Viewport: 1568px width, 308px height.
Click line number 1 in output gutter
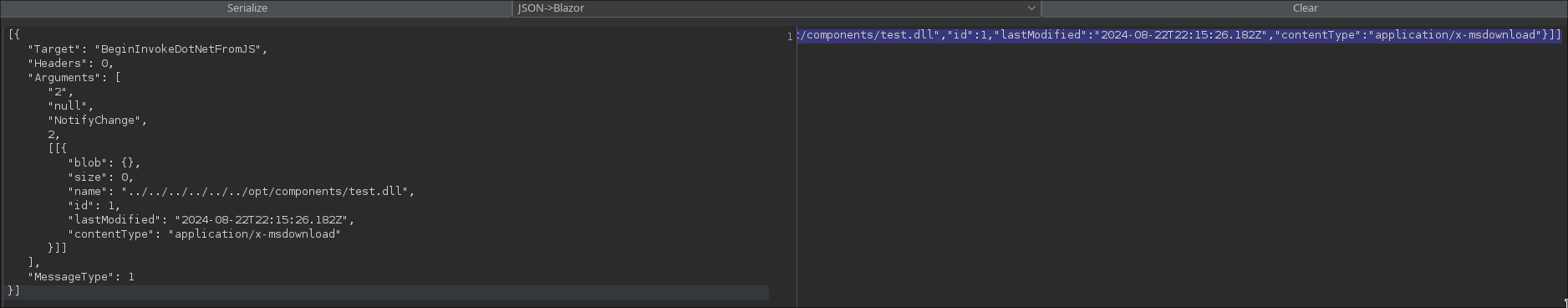click(x=790, y=36)
